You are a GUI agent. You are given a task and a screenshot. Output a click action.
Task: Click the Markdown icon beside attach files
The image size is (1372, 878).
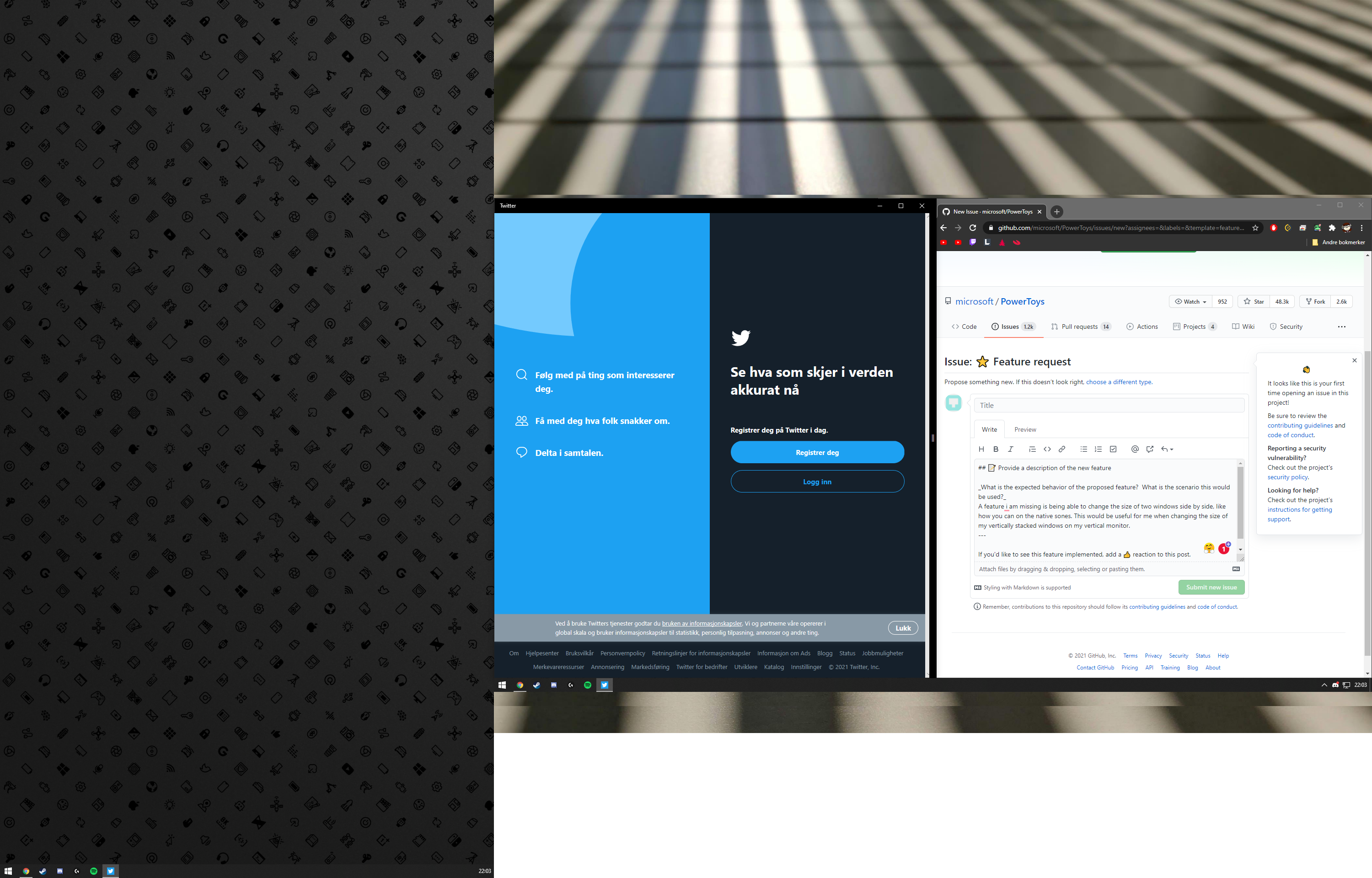click(1236, 569)
